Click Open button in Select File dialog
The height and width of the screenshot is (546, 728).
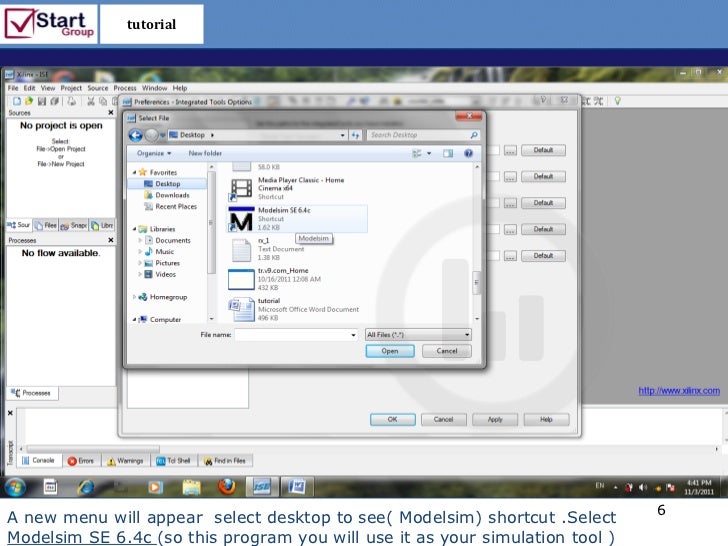tap(390, 351)
